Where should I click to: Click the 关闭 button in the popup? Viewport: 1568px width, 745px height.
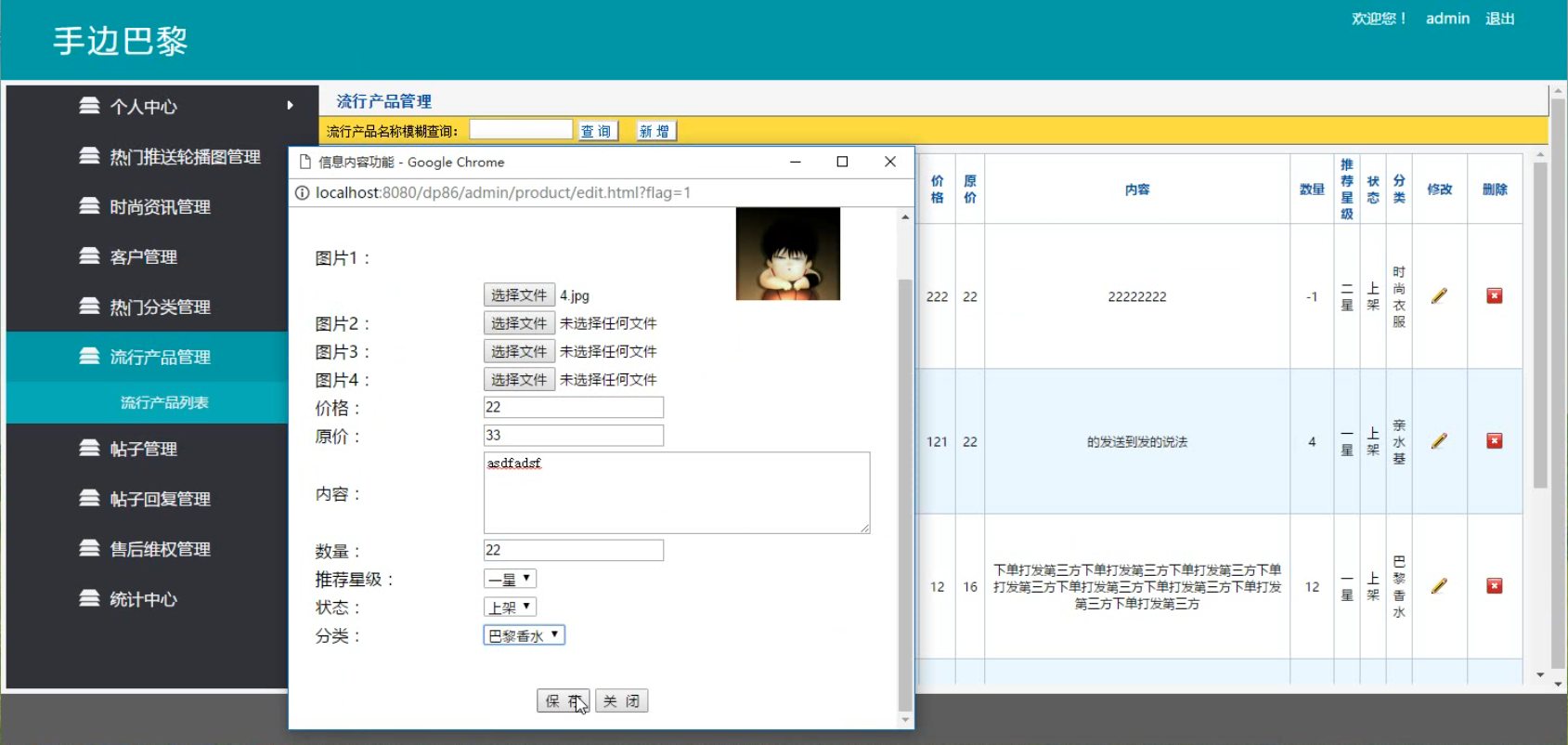[x=621, y=701]
